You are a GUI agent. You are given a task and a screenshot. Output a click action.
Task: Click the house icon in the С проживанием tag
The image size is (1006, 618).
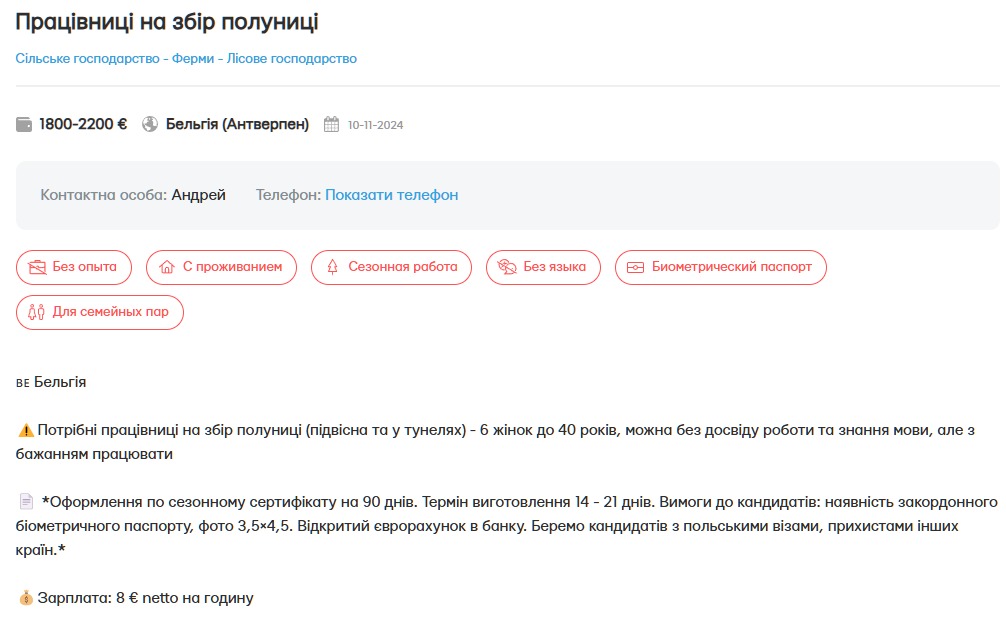(x=165, y=267)
